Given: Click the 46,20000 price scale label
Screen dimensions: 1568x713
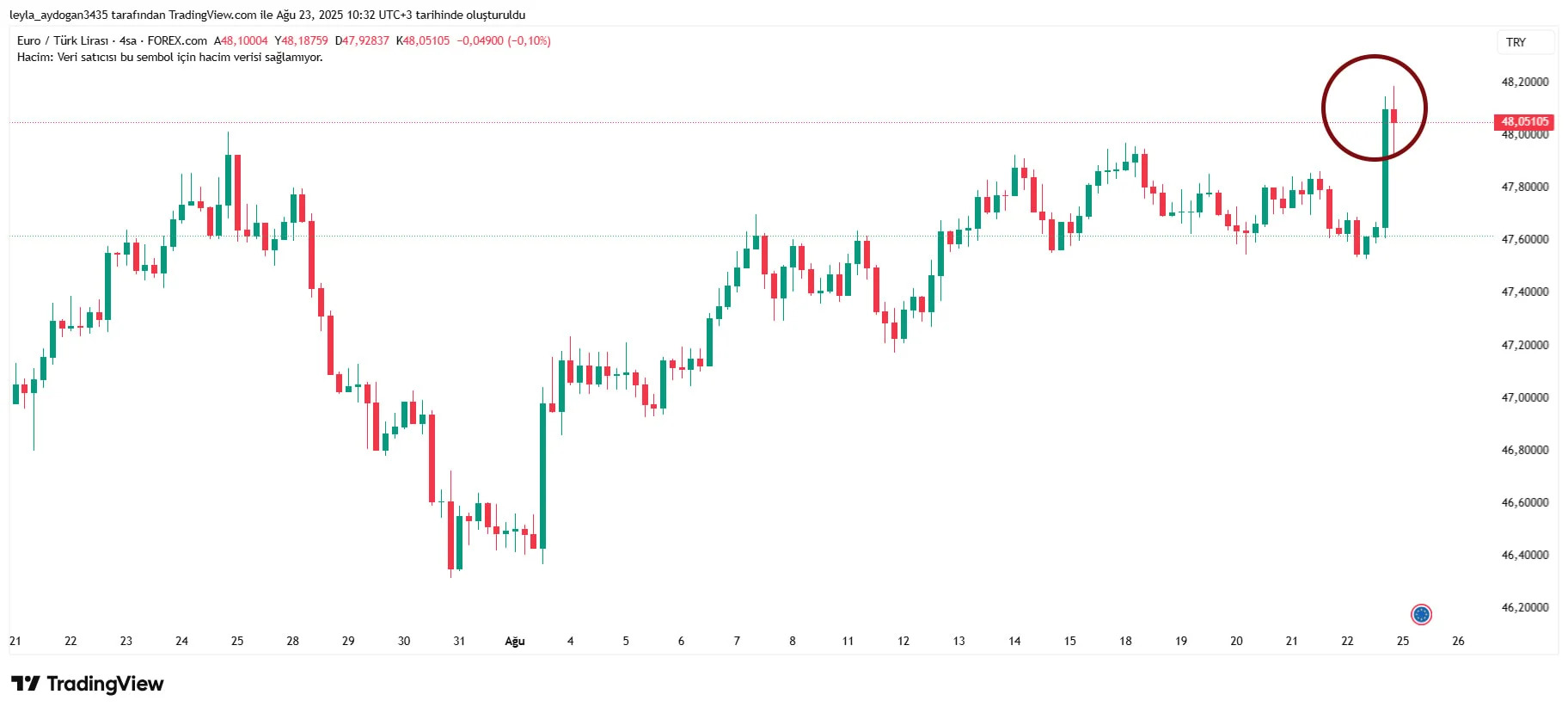Looking at the screenshot, I should (1524, 607).
